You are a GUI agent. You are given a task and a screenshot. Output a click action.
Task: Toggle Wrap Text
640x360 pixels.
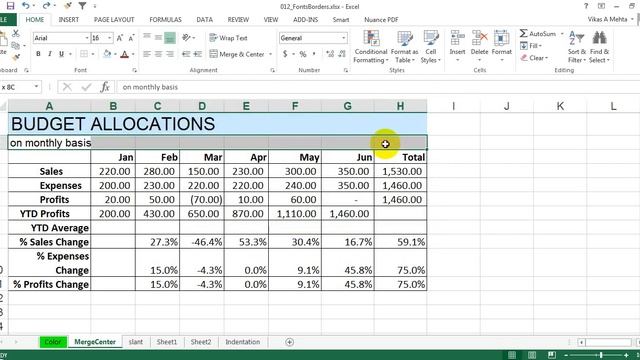coord(228,38)
